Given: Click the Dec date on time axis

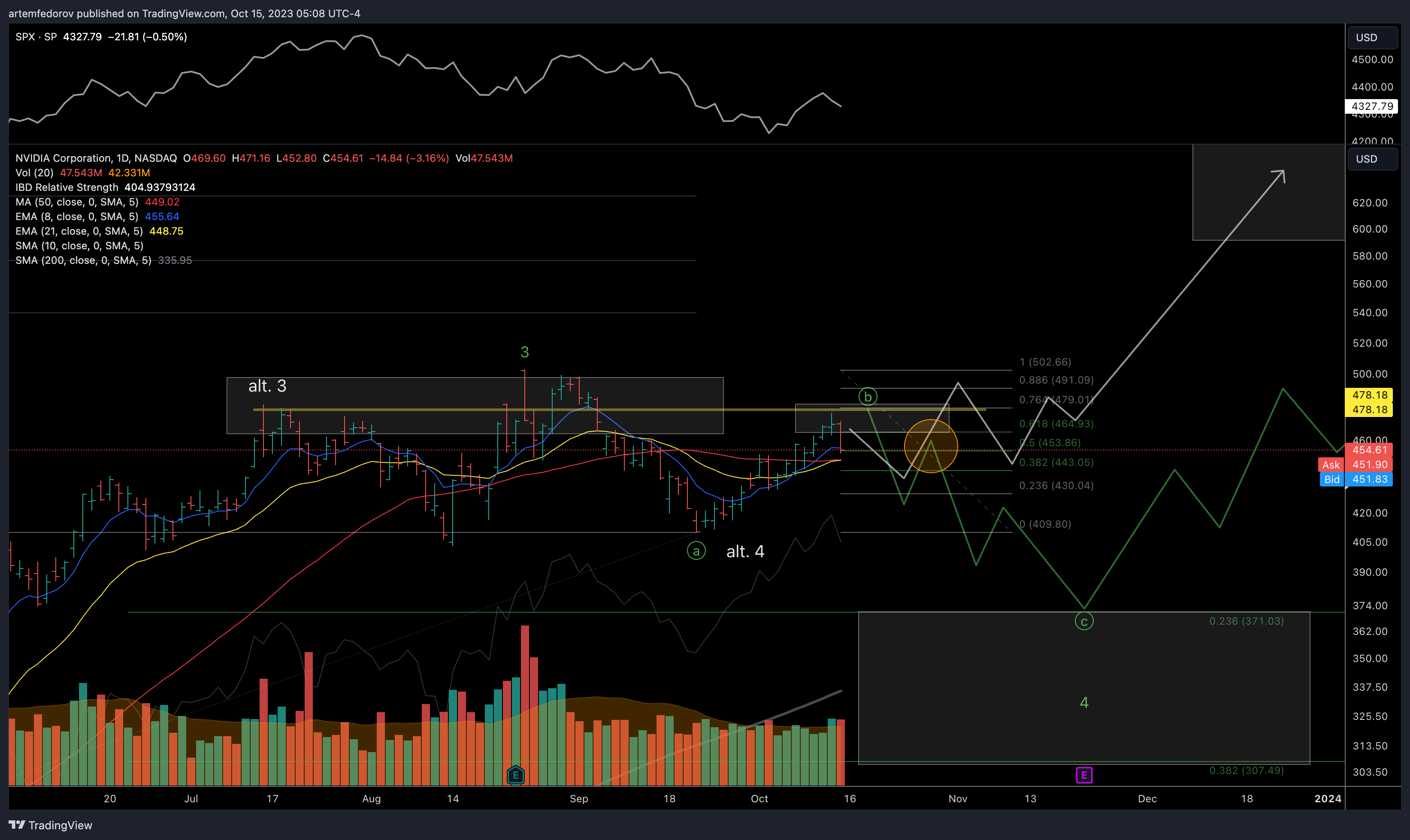Looking at the screenshot, I should [x=1147, y=799].
